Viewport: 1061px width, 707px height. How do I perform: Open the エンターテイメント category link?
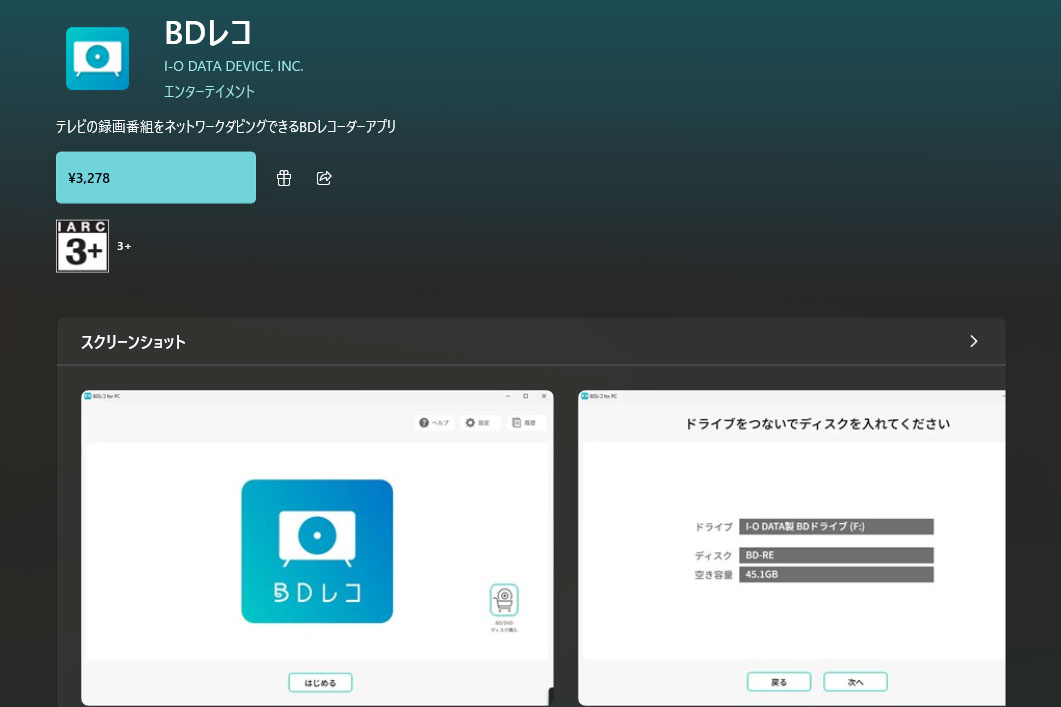click(209, 91)
